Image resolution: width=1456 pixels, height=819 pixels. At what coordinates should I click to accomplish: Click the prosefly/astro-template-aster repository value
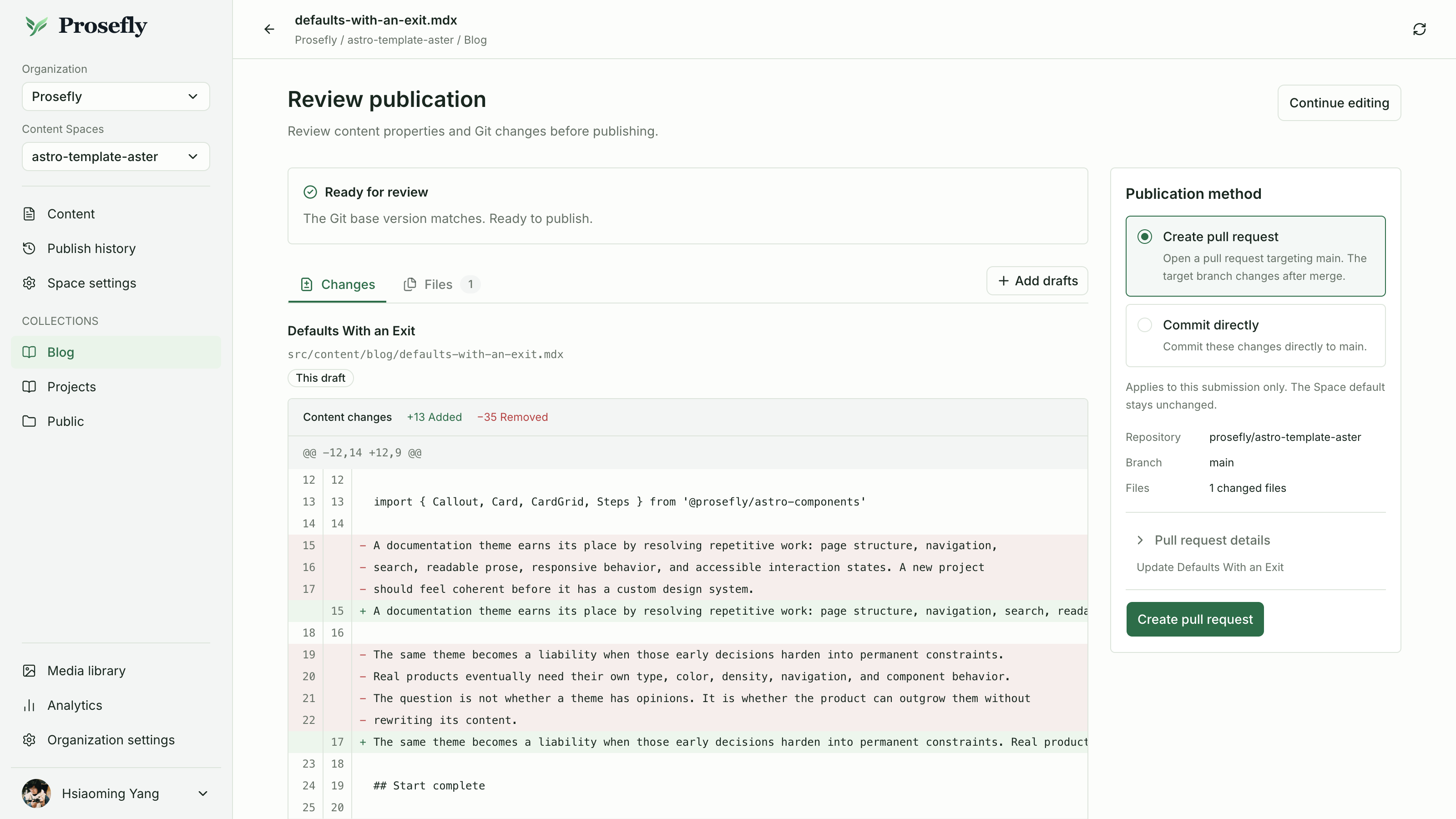[x=1285, y=437]
